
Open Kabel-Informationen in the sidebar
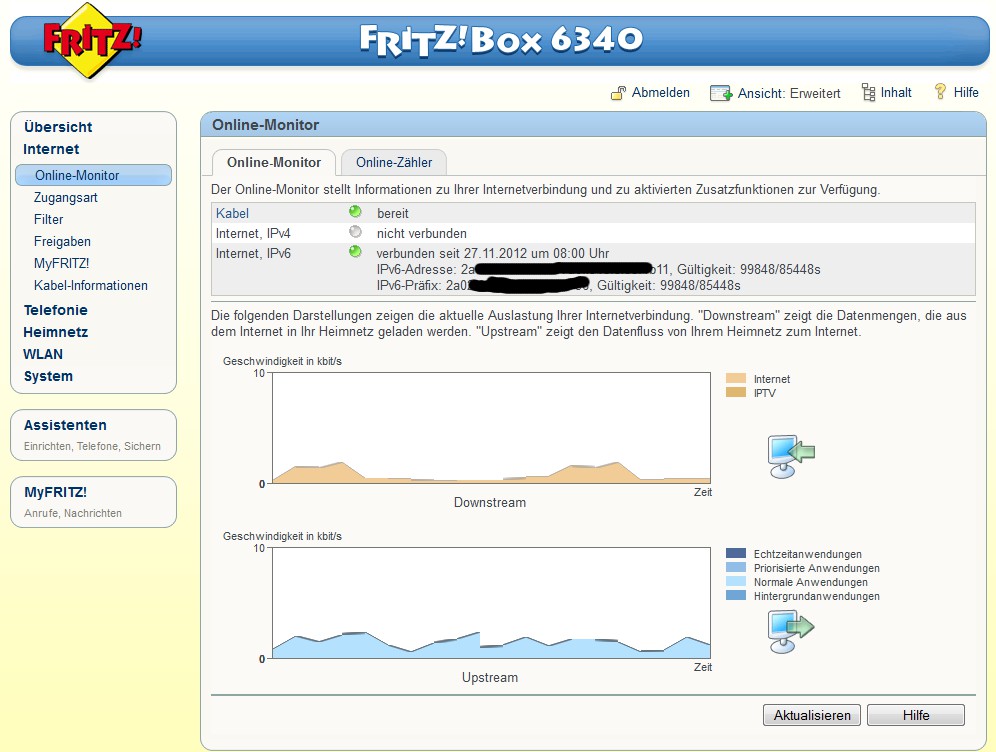[91, 286]
